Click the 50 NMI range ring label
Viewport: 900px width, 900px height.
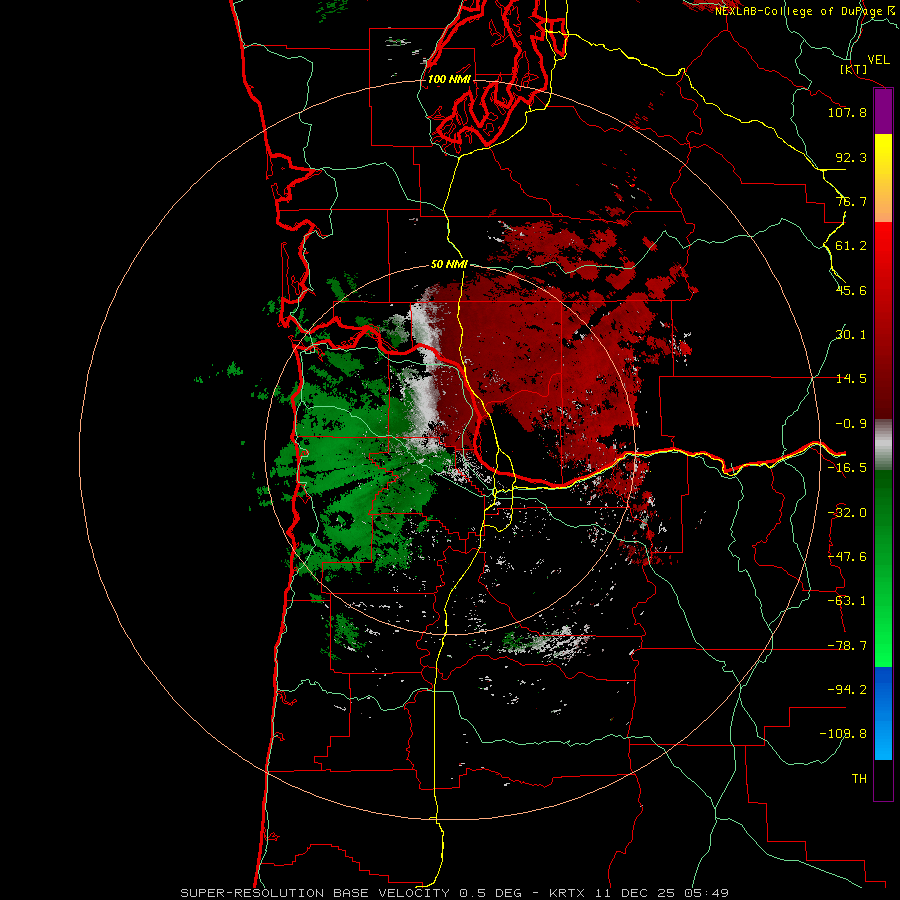click(449, 264)
